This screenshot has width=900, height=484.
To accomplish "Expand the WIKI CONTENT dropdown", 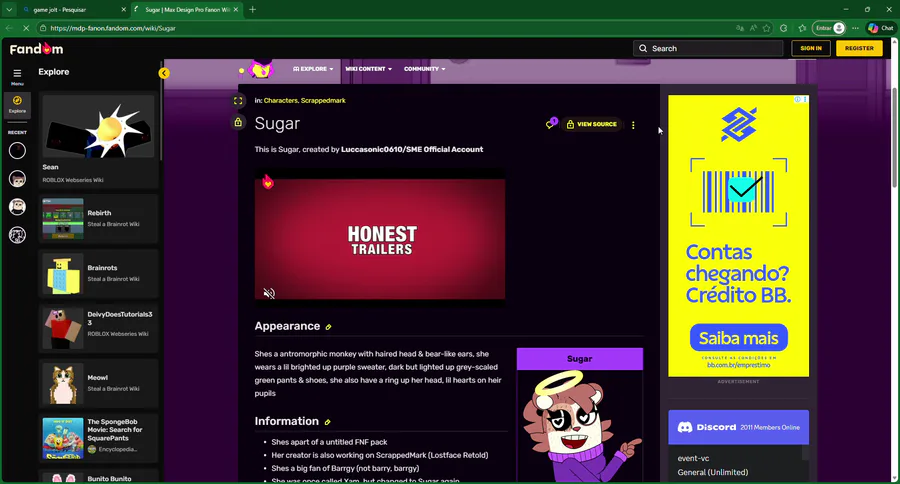I will [x=368, y=69].
